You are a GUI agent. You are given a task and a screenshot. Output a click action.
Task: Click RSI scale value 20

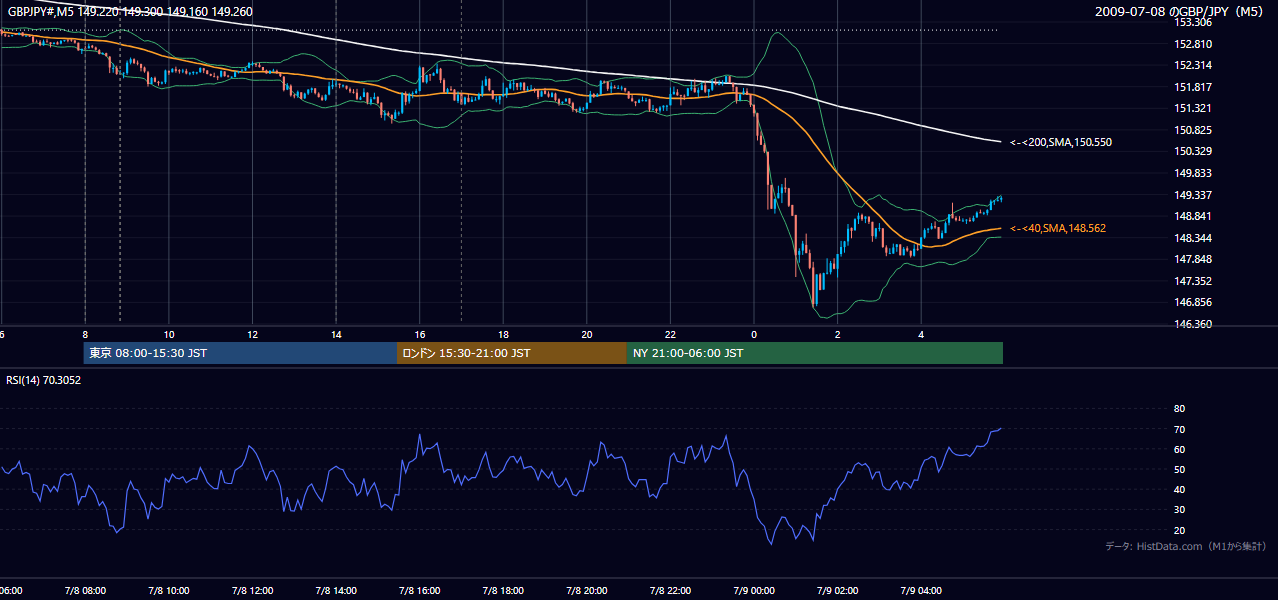coord(1179,530)
